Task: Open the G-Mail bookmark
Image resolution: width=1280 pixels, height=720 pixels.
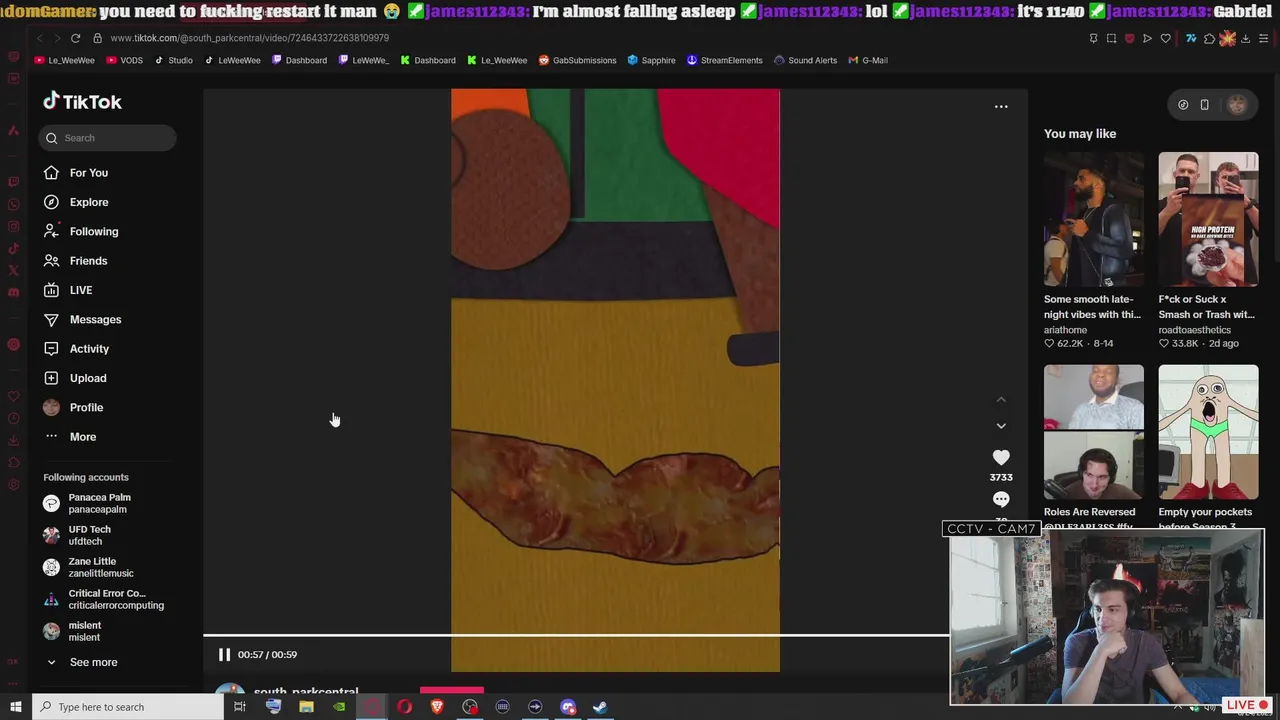Action: (867, 60)
